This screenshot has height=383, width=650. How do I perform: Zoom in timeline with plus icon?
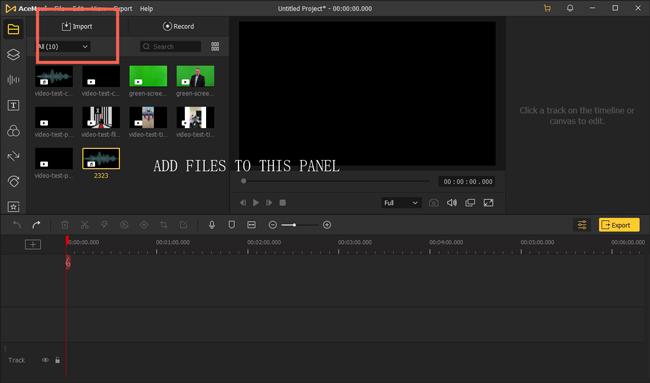327,225
